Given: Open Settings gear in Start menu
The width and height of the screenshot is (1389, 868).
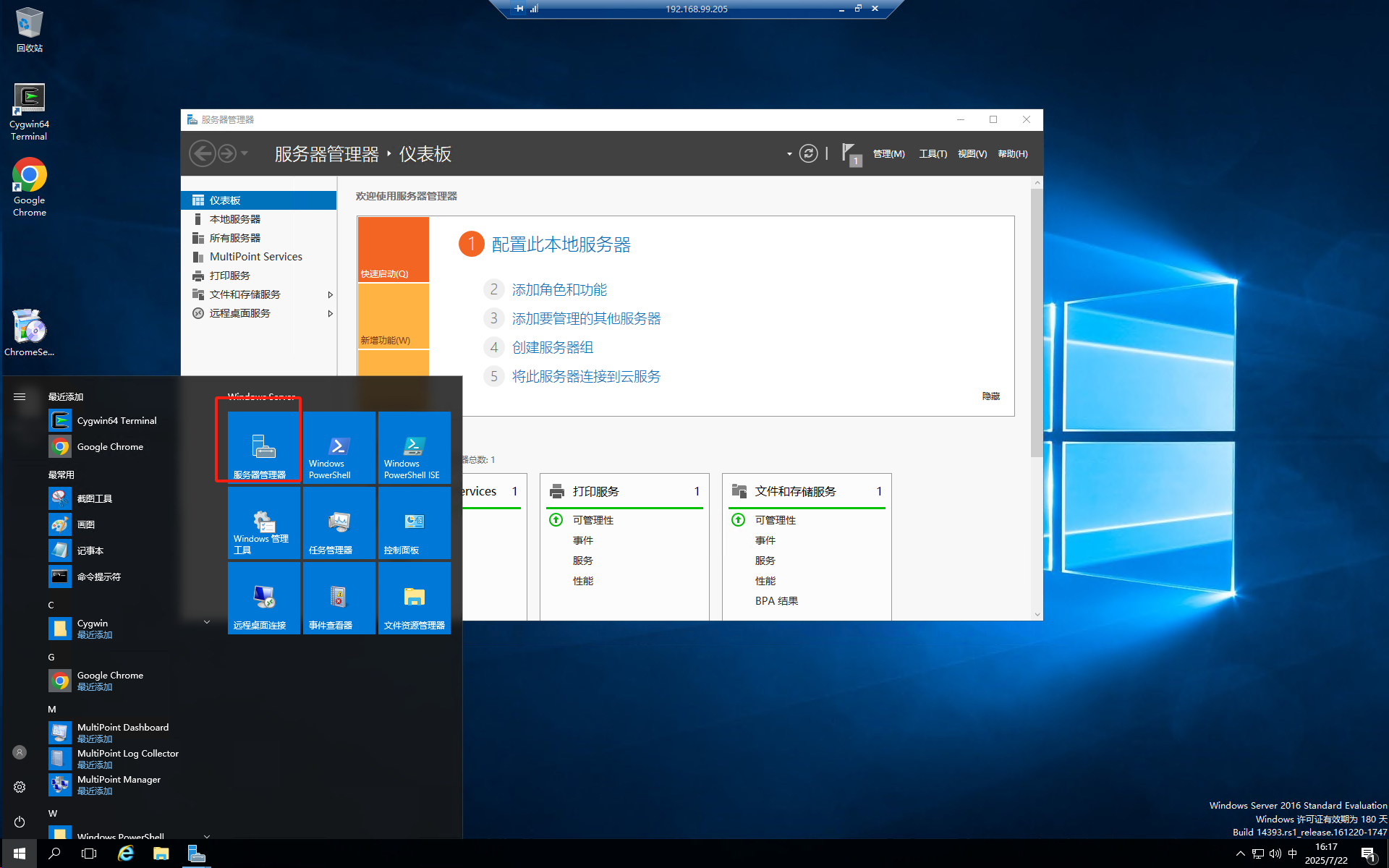Looking at the screenshot, I should pos(20,787).
